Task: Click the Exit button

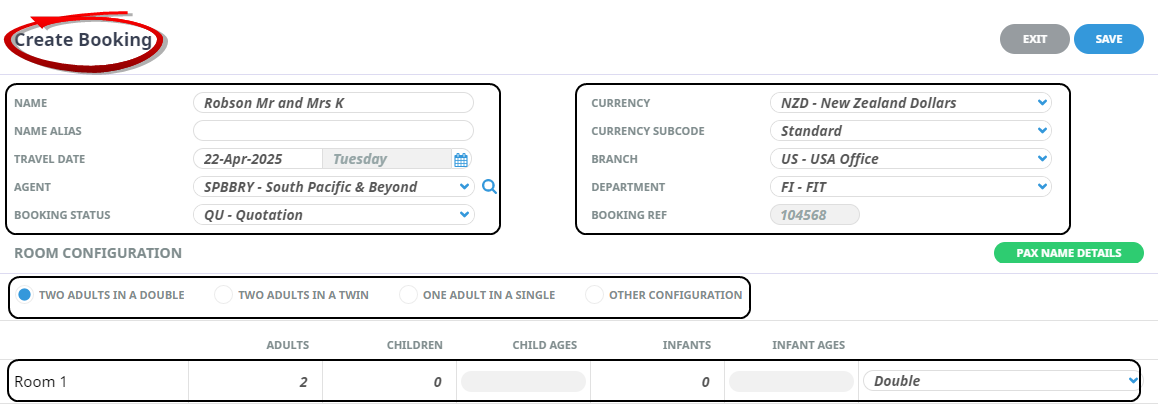Action: [x=1034, y=39]
